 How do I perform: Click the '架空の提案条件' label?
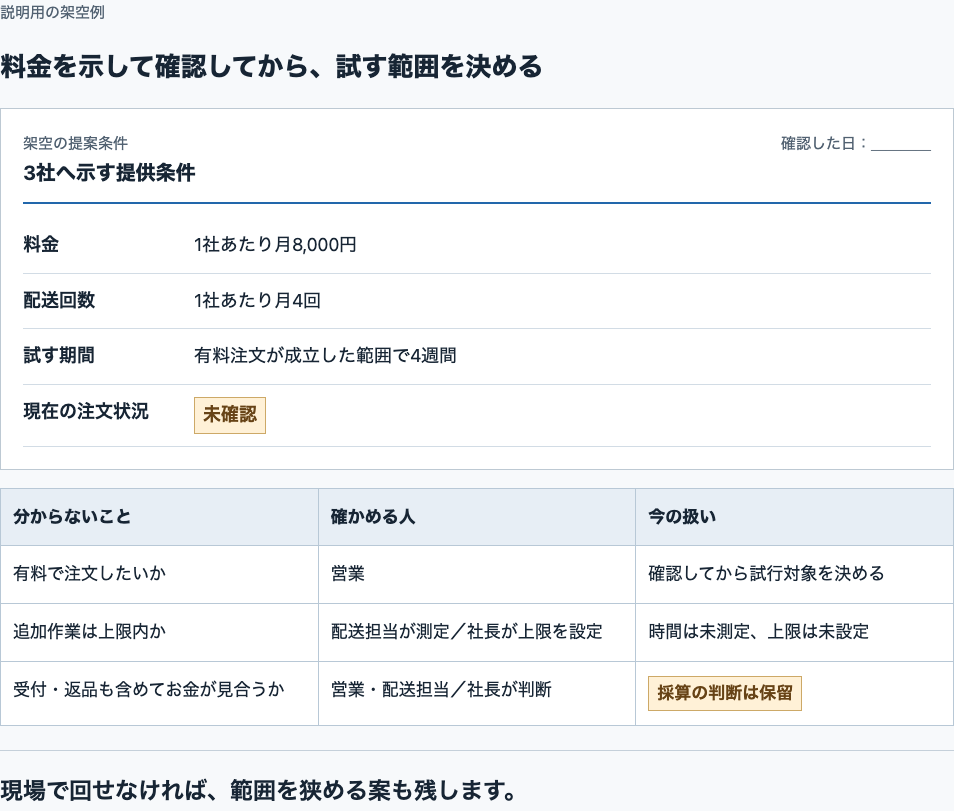[x=75, y=143]
